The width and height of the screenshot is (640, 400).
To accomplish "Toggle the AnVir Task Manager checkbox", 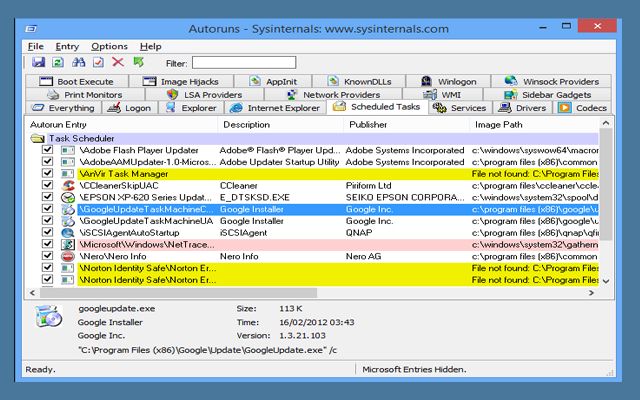I will point(47,173).
